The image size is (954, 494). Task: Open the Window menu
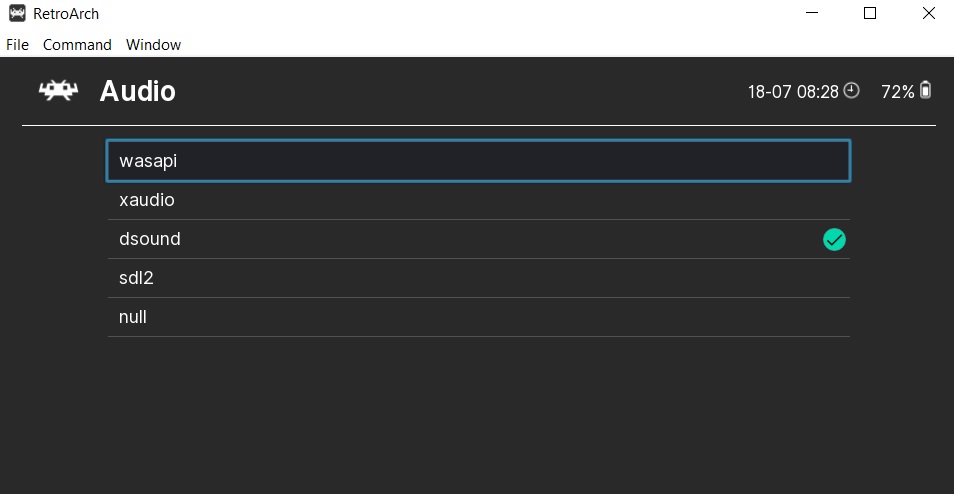[153, 44]
